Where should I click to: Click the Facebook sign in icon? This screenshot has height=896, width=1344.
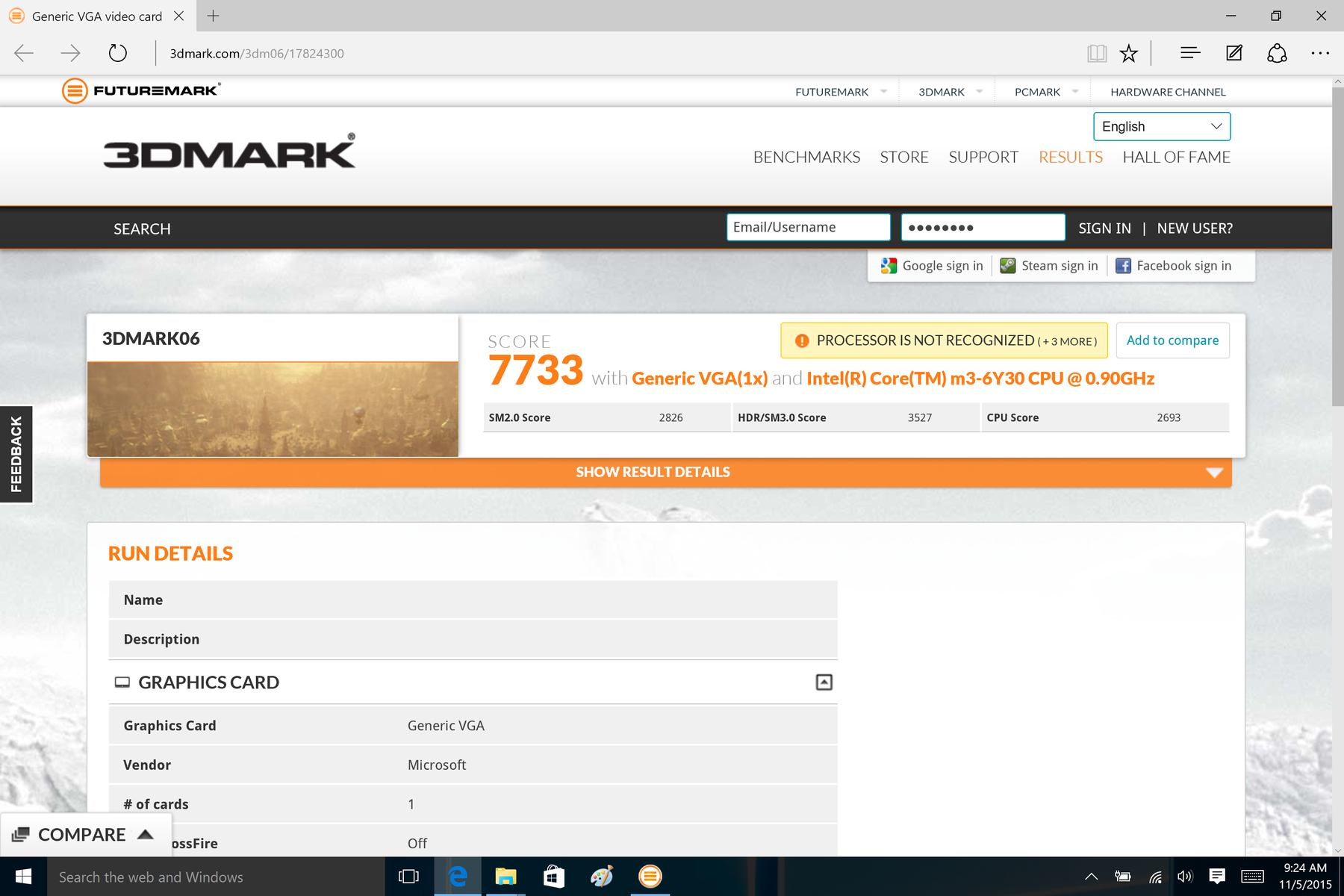(x=1123, y=266)
